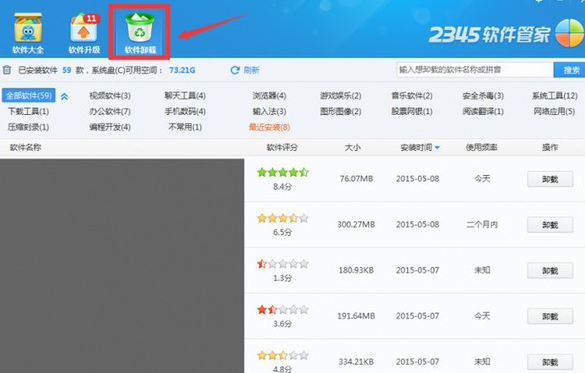This screenshot has height=373, width=585.
Task: Uninstall the 76.07MB software
Action: 550,179
